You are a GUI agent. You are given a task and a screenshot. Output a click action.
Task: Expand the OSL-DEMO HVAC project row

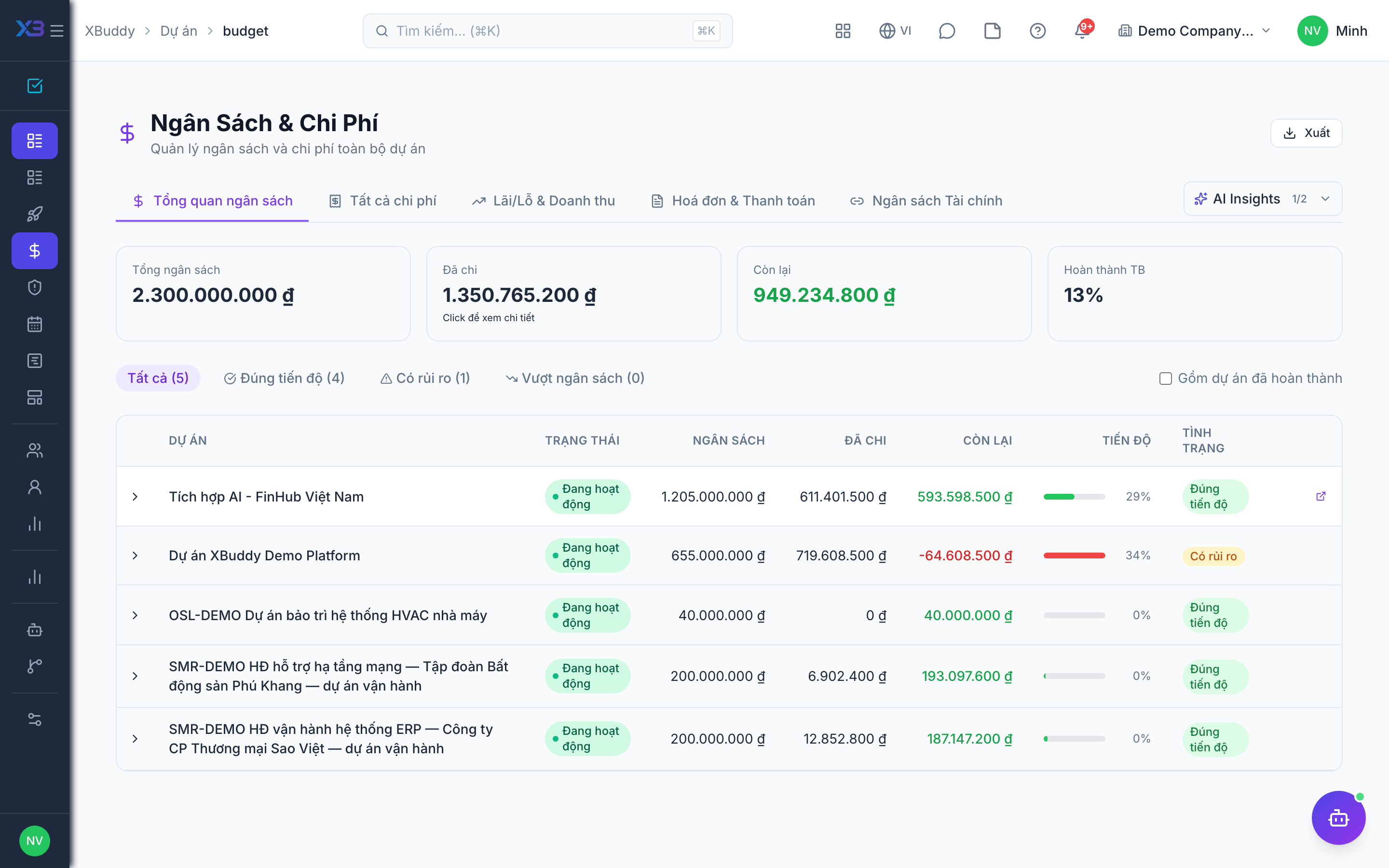tap(135, 615)
